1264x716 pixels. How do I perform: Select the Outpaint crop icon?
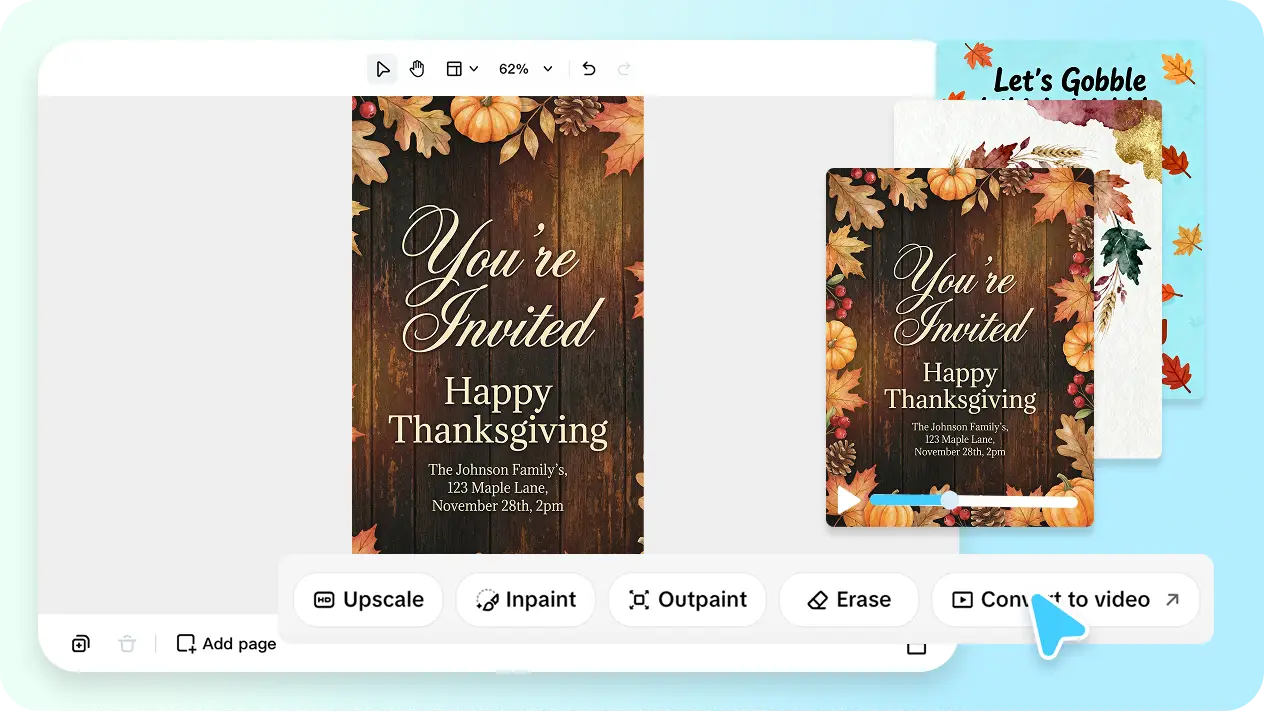(x=639, y=600)
